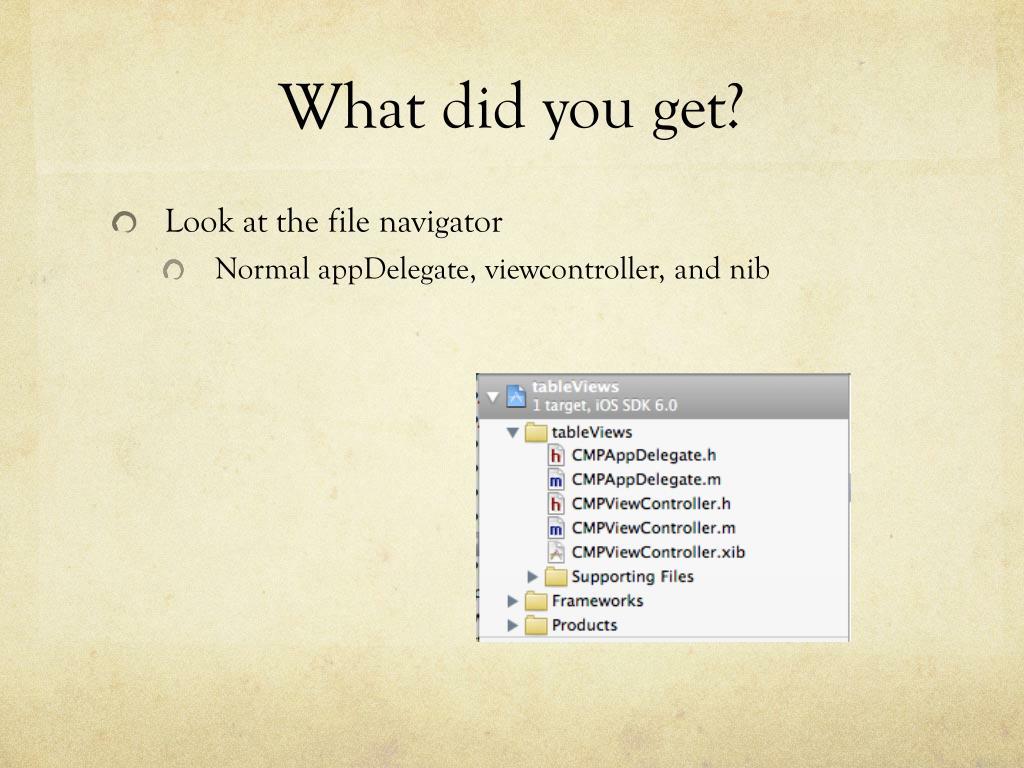Select the CMPViewController.h file name

651,504
